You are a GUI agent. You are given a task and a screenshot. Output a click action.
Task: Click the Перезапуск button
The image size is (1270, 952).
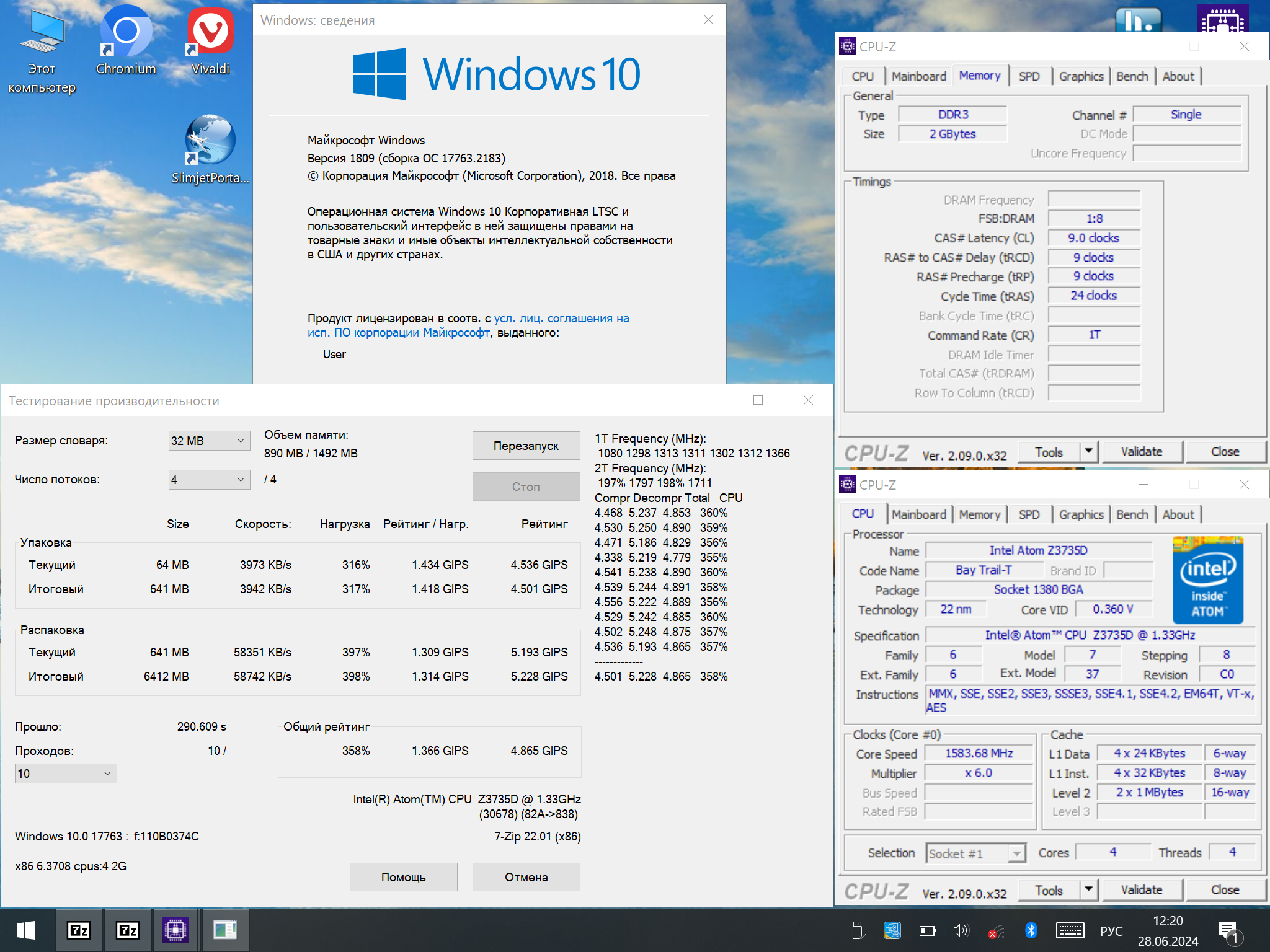click(526, 446)
